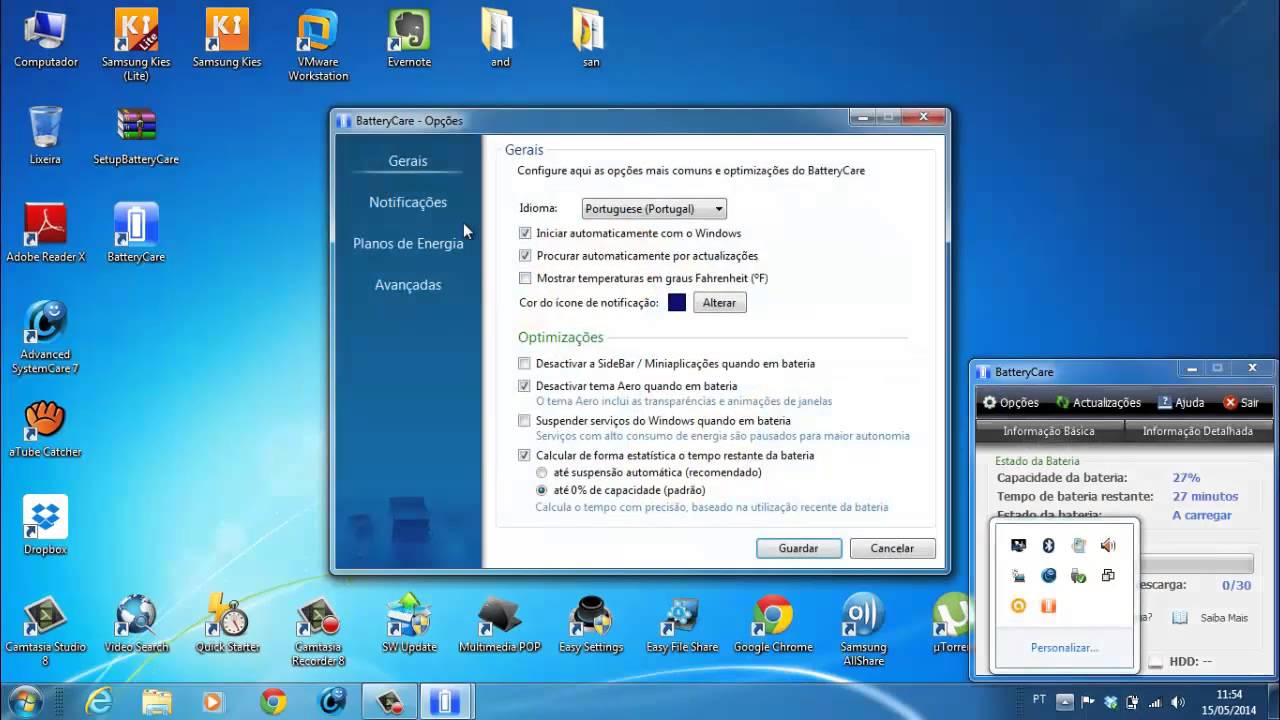Image resolution: width=1280 pixels, height=720 pixels.
Task: Click the PT language indicator in taskbar
Action: (x=1039, y=700)
